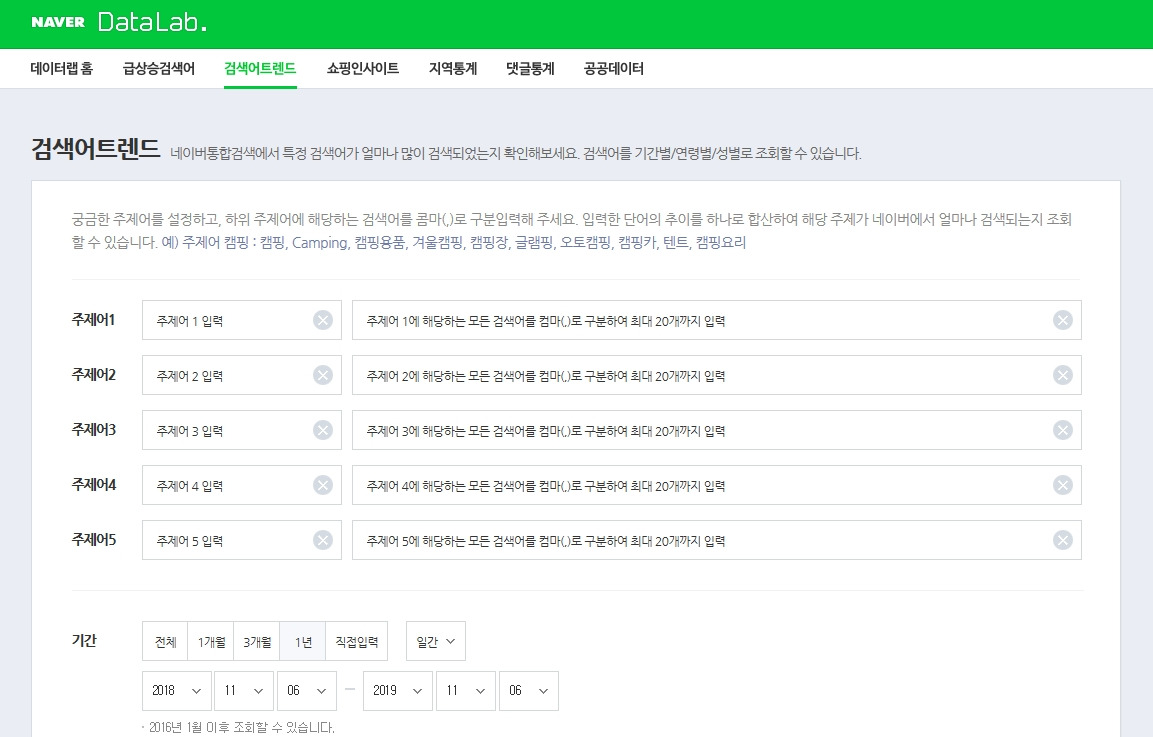Open the start year 2018 dropdown

175,690
